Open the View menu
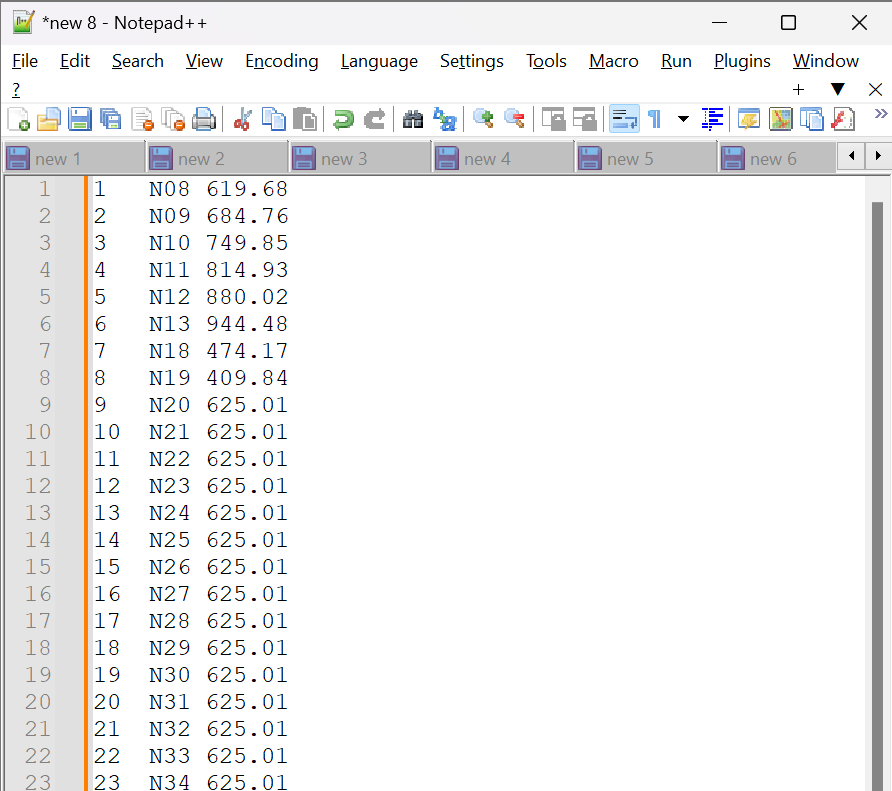 (x=204, y=61)
